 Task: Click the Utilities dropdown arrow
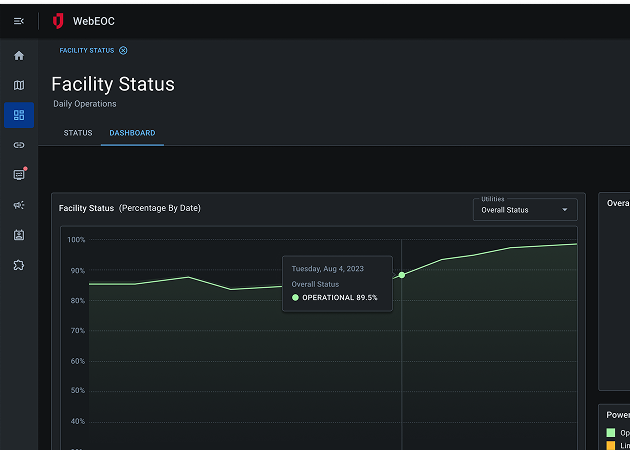pyautogui.click(x=565, y=210)
